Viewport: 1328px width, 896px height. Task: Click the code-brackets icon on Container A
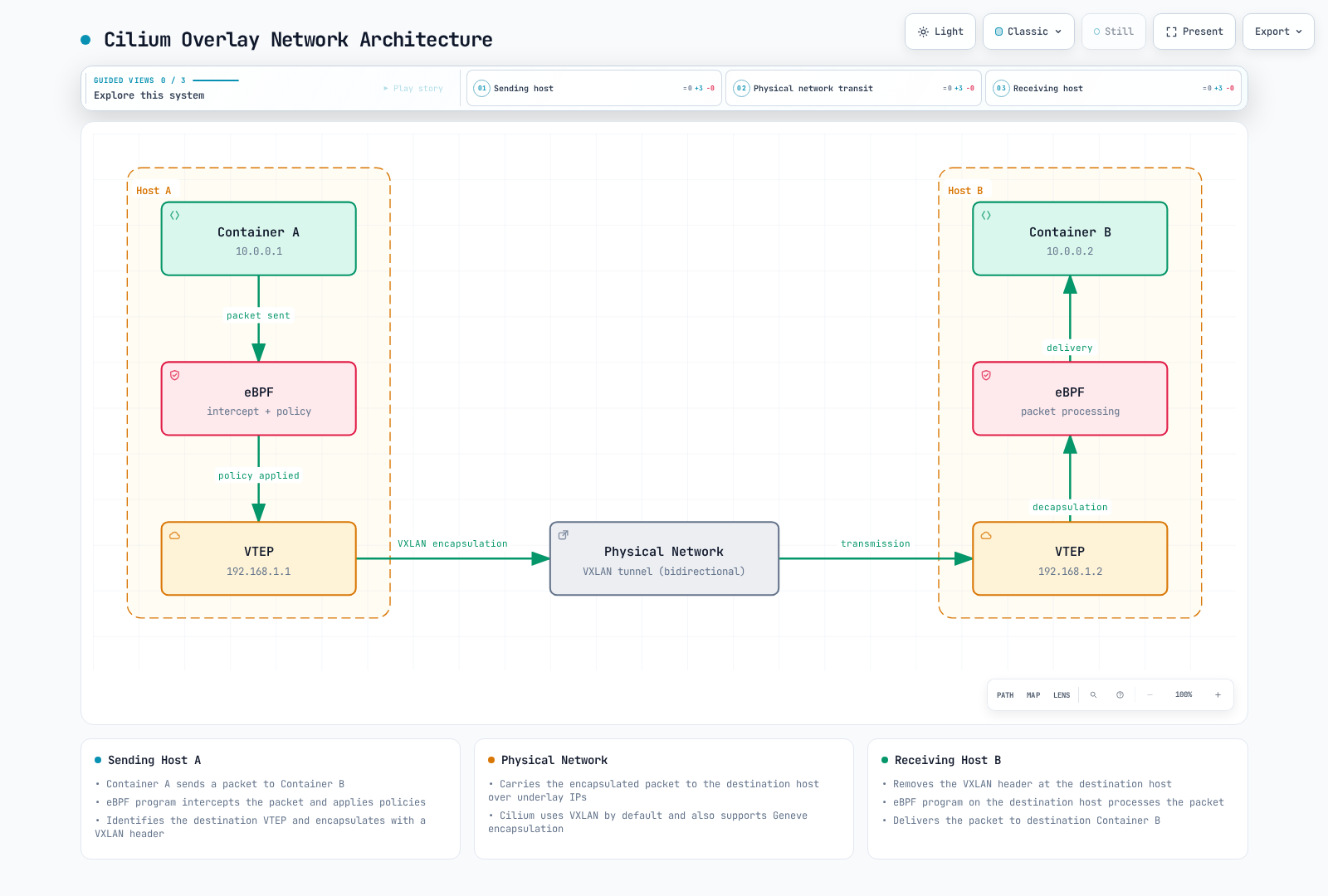[174, 215]
